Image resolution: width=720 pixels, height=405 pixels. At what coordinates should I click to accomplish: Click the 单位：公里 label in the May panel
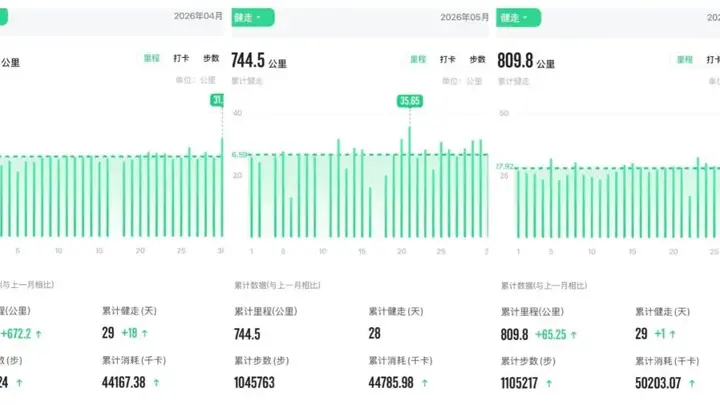click(x=462, y=81)
